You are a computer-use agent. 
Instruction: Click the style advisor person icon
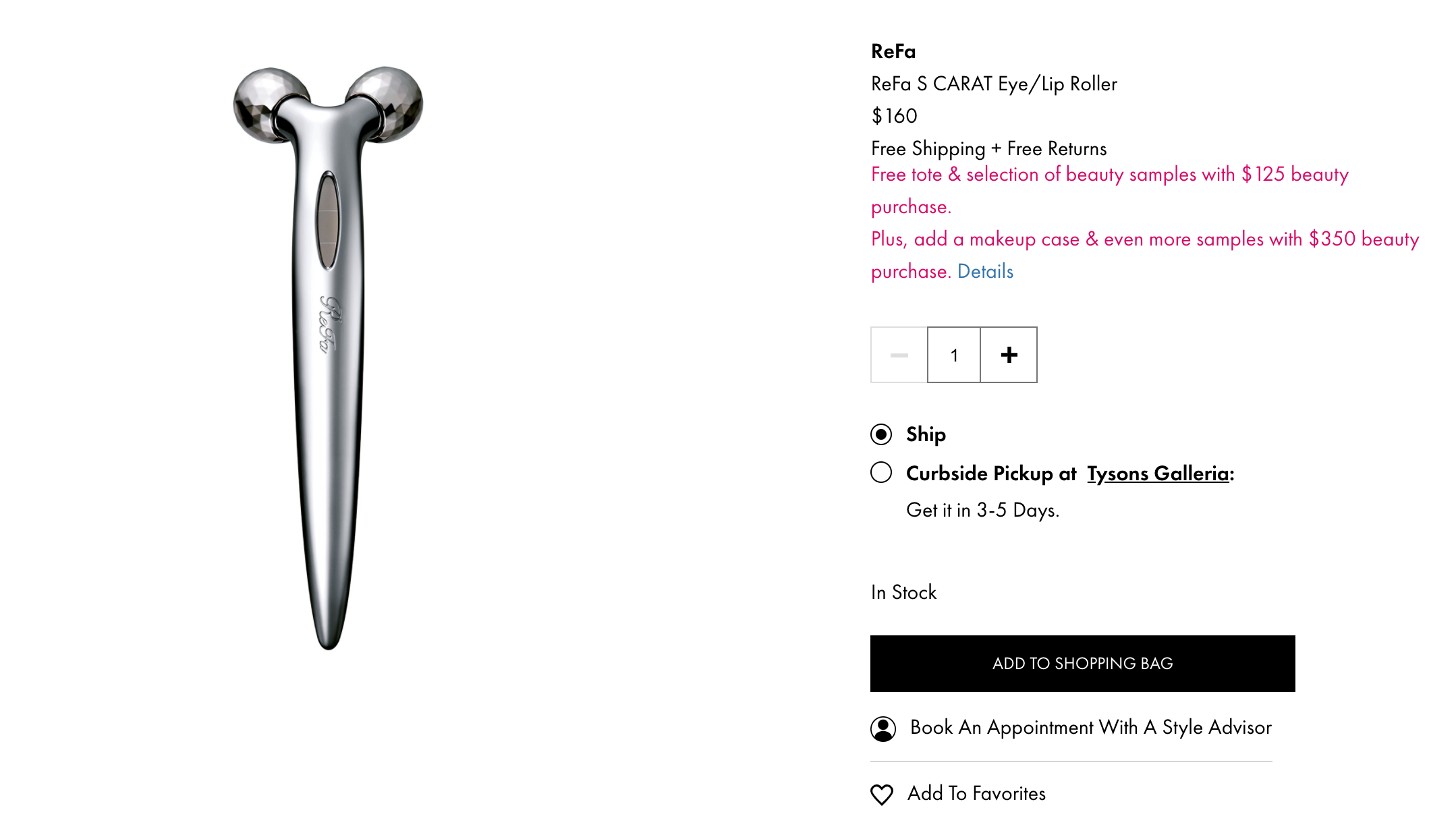883,728
